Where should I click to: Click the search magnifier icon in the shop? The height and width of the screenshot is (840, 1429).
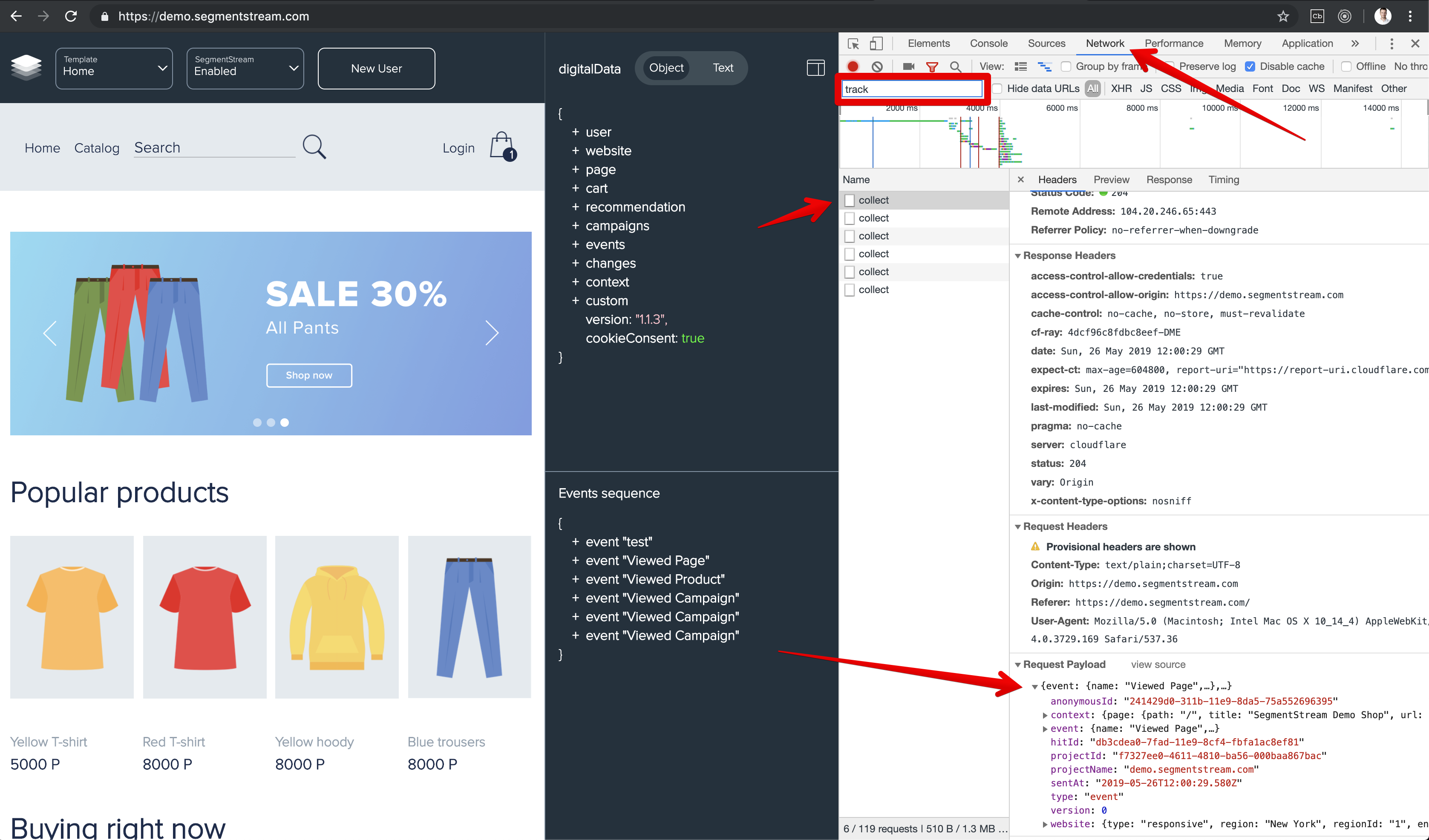(314, 147)
